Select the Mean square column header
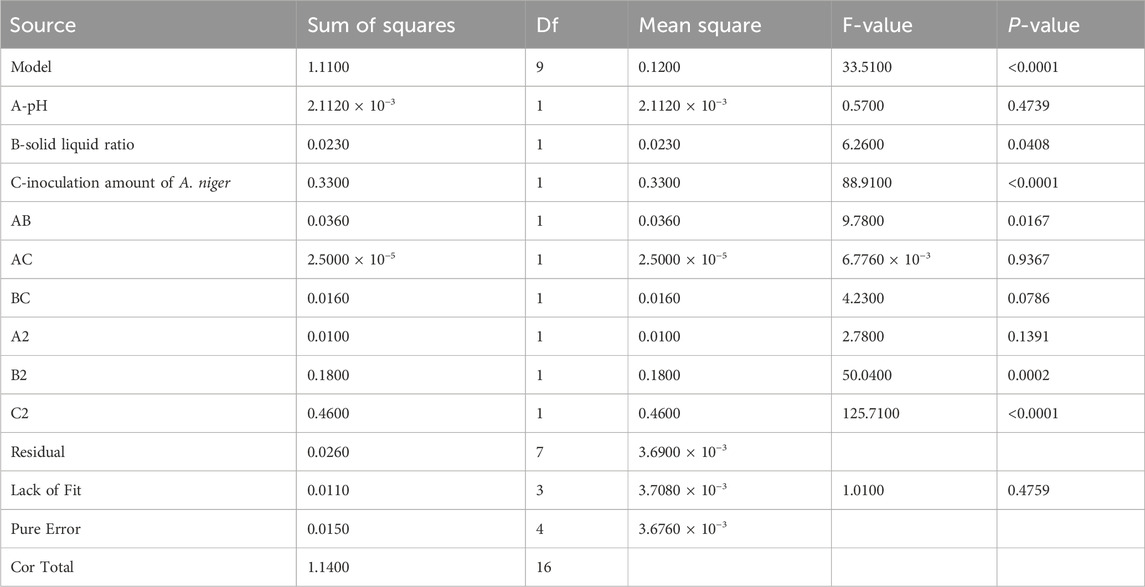Viewport: 1145px width, 587px height. pos(700,25)
